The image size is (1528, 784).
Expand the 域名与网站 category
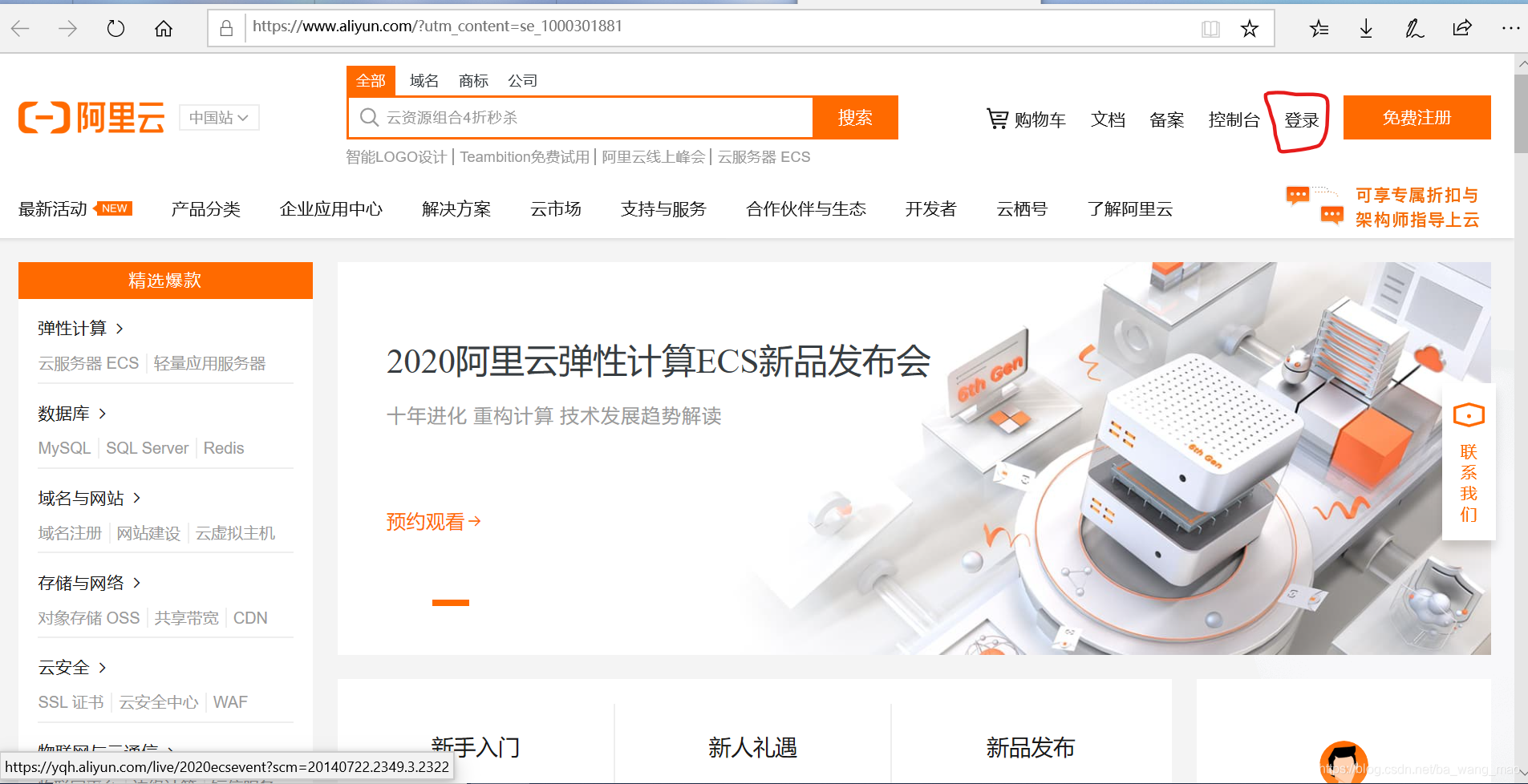(x=89, y=499)
